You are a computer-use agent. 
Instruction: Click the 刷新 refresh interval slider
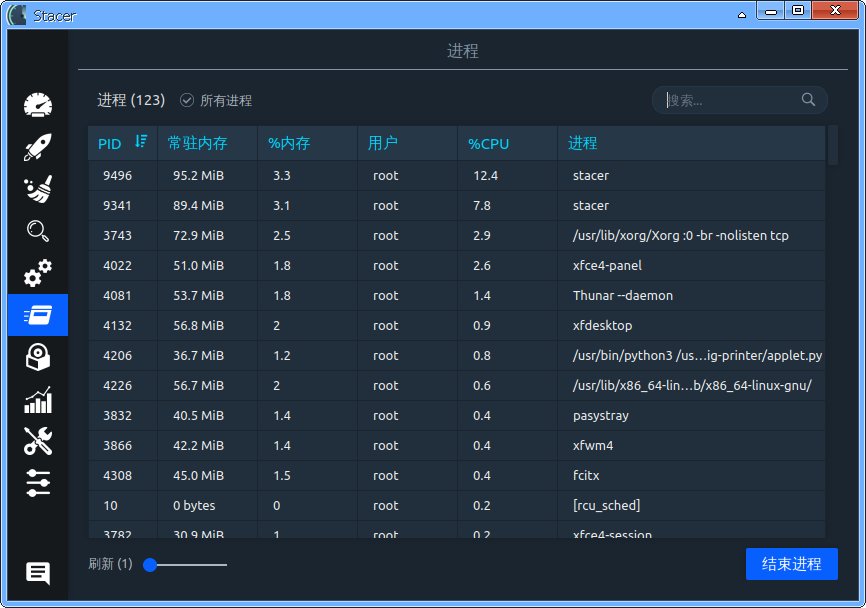click(x=185, y=565)
